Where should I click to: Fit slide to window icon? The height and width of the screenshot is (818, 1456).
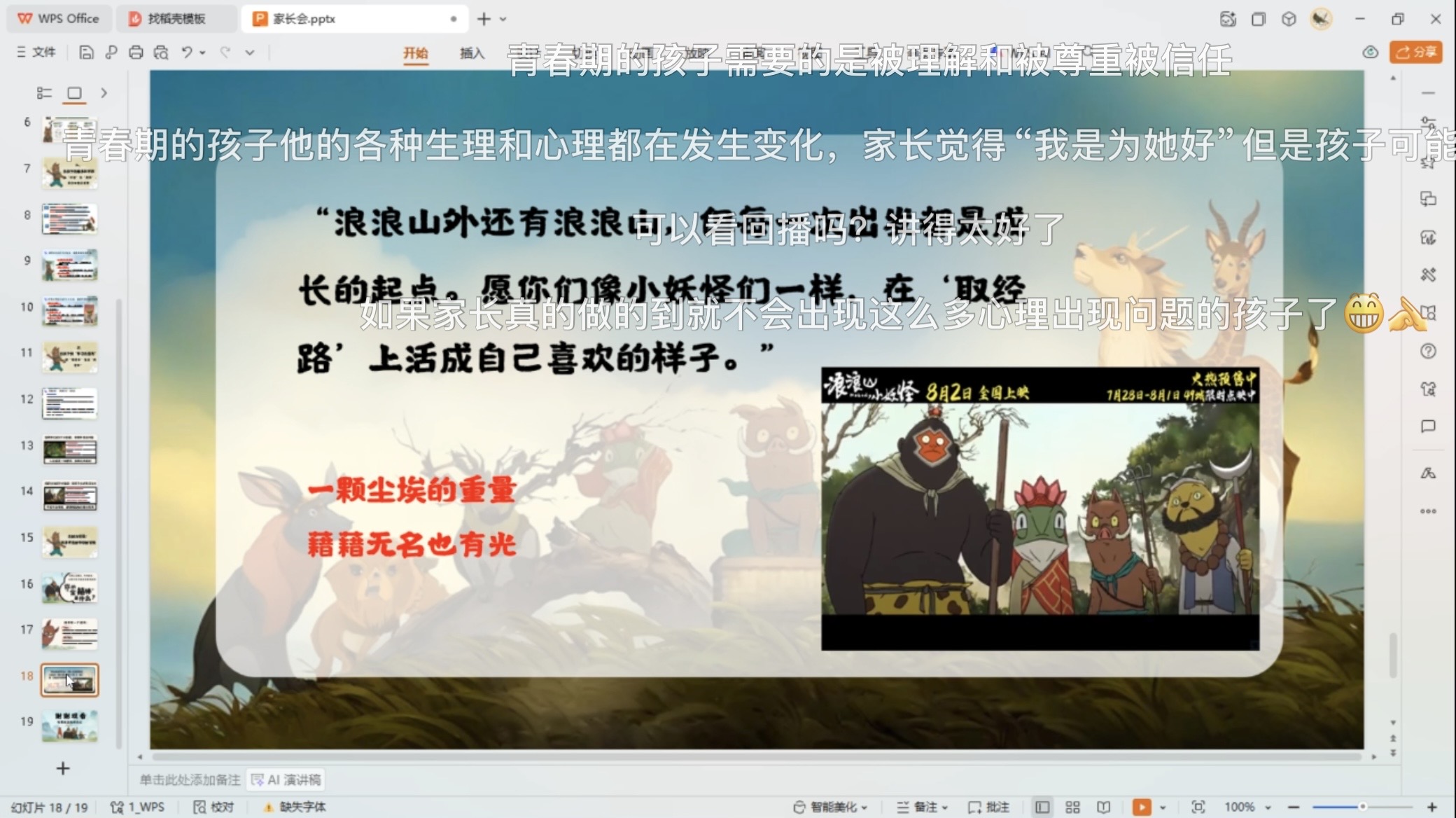[x=1198, y=807]
